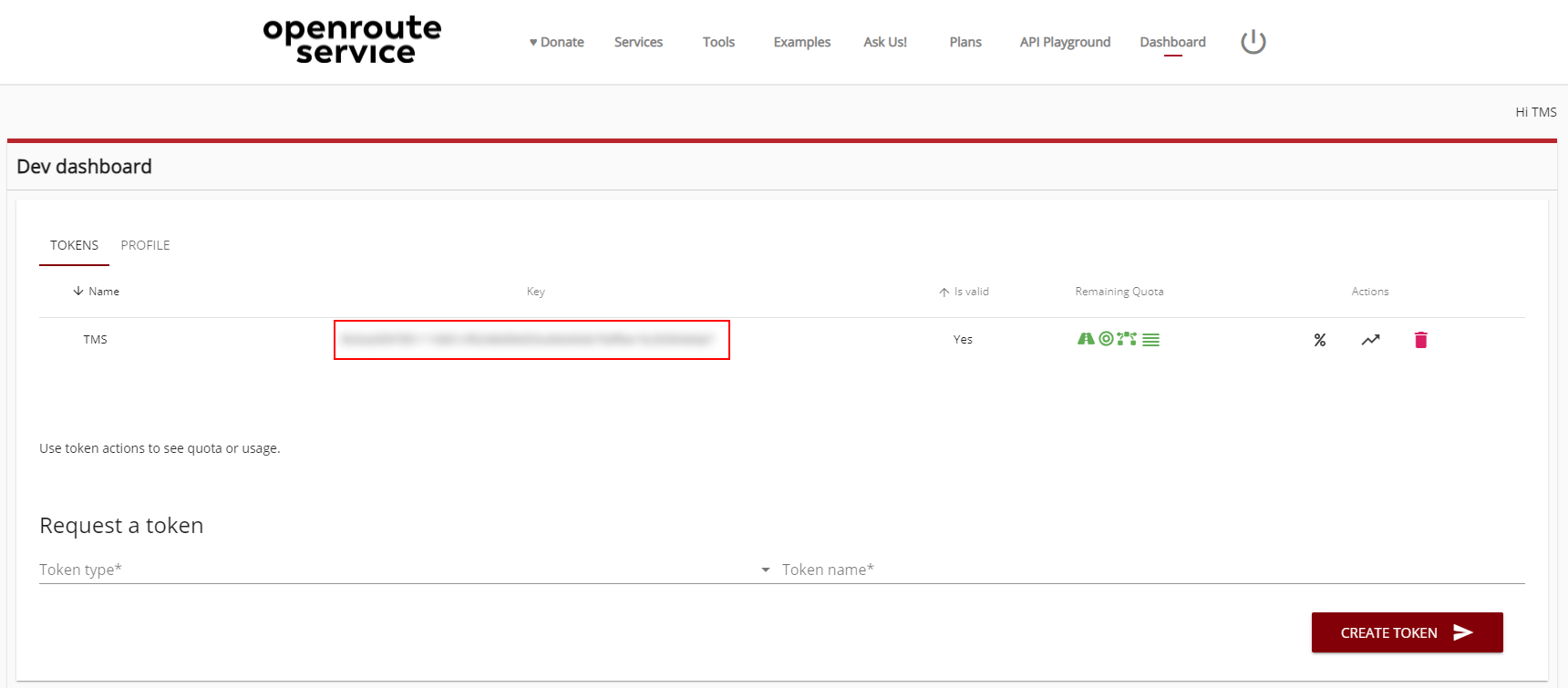1568x688 pixels.
Task: Open the API Playground link
Action: point(1065,42)
